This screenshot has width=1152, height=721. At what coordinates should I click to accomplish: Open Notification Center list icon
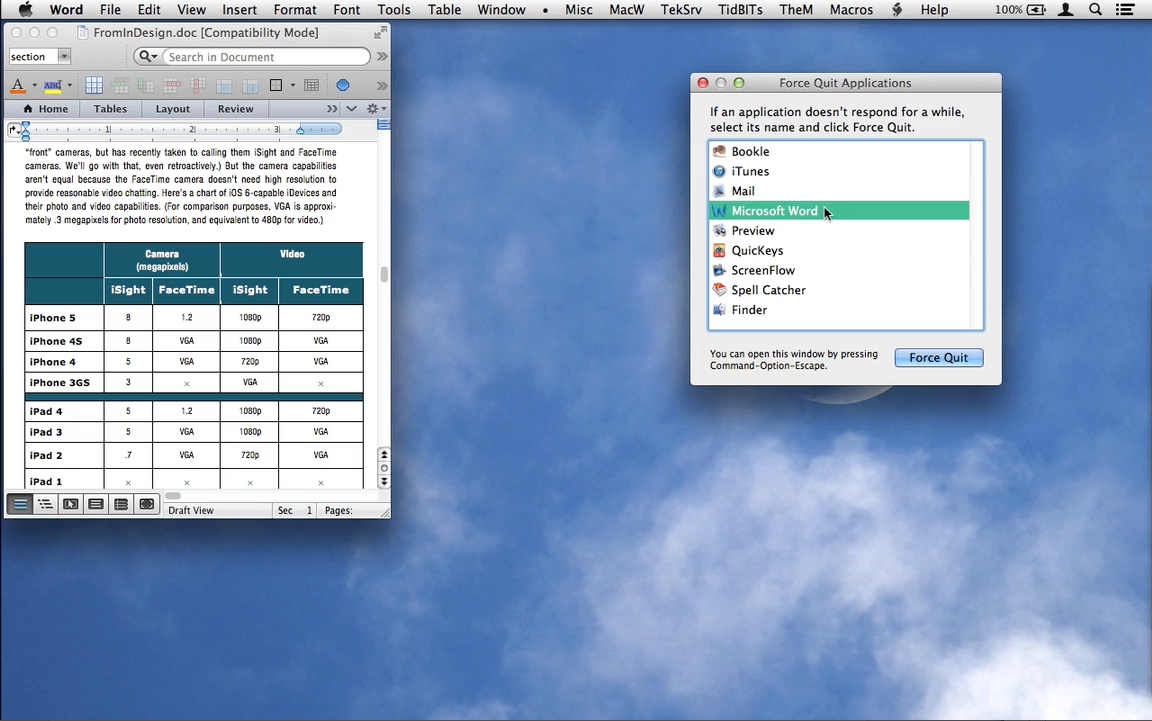click(x=1124, y=10)
